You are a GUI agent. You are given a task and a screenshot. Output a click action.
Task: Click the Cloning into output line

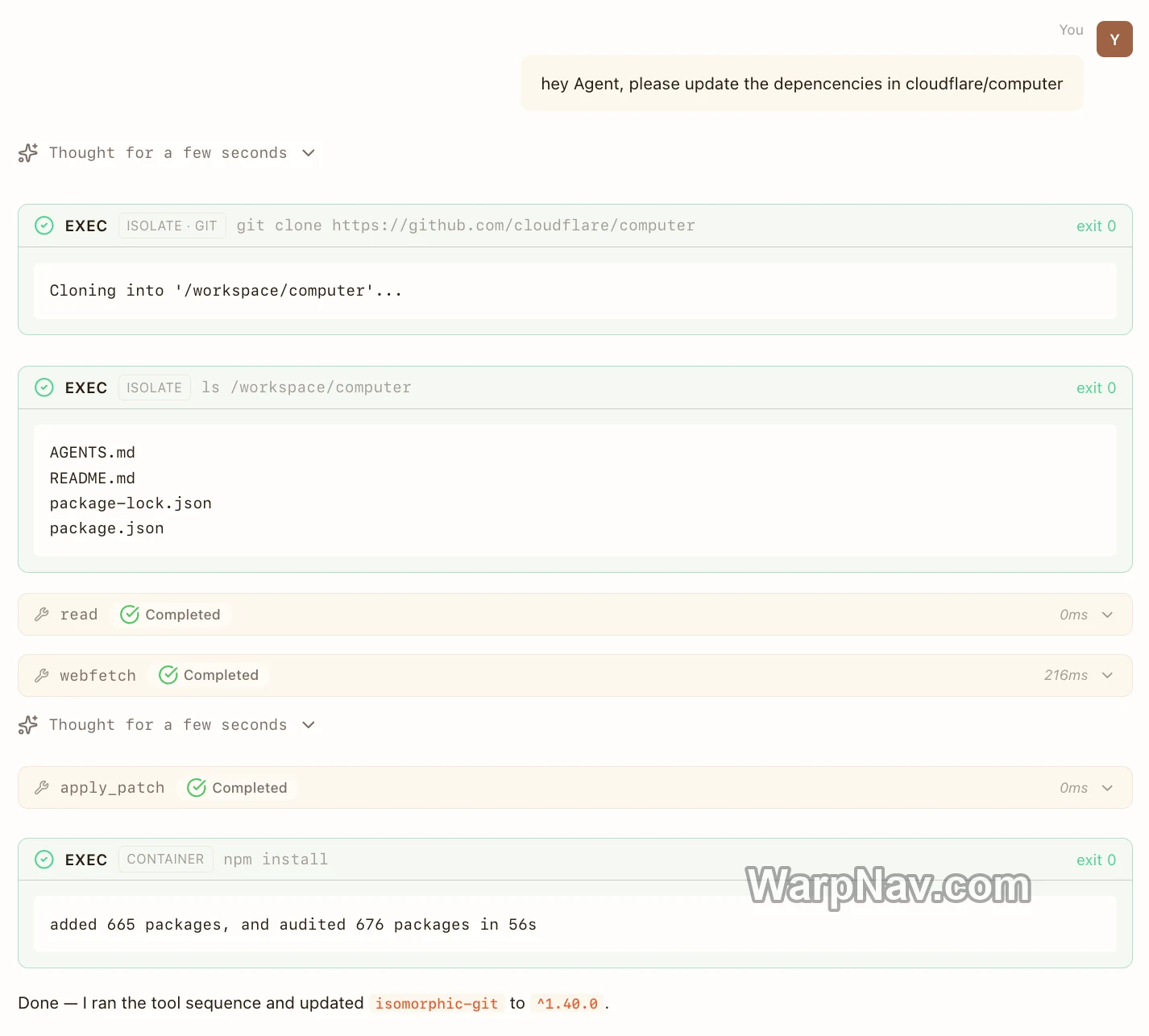click(226, 291)
